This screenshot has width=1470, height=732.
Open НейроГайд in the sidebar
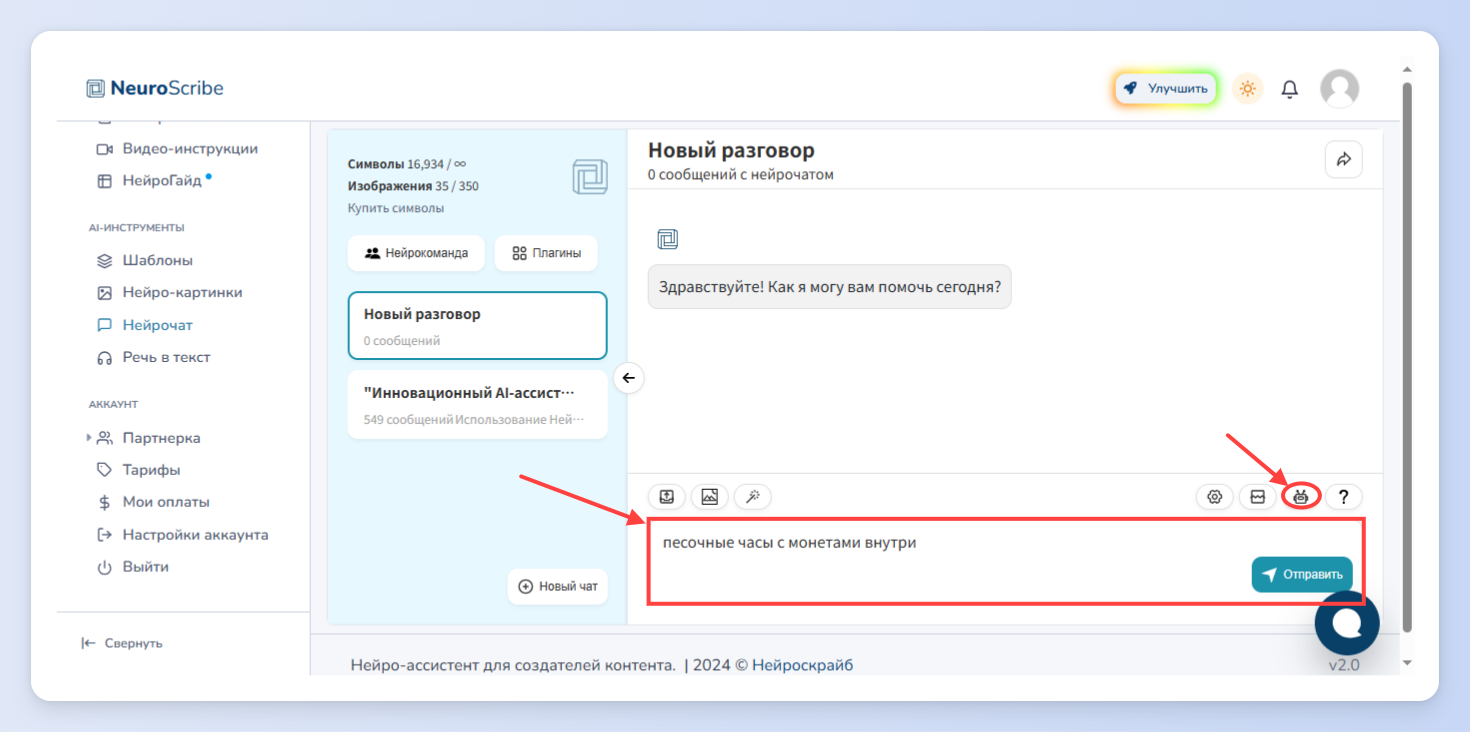tap(154, 181)
